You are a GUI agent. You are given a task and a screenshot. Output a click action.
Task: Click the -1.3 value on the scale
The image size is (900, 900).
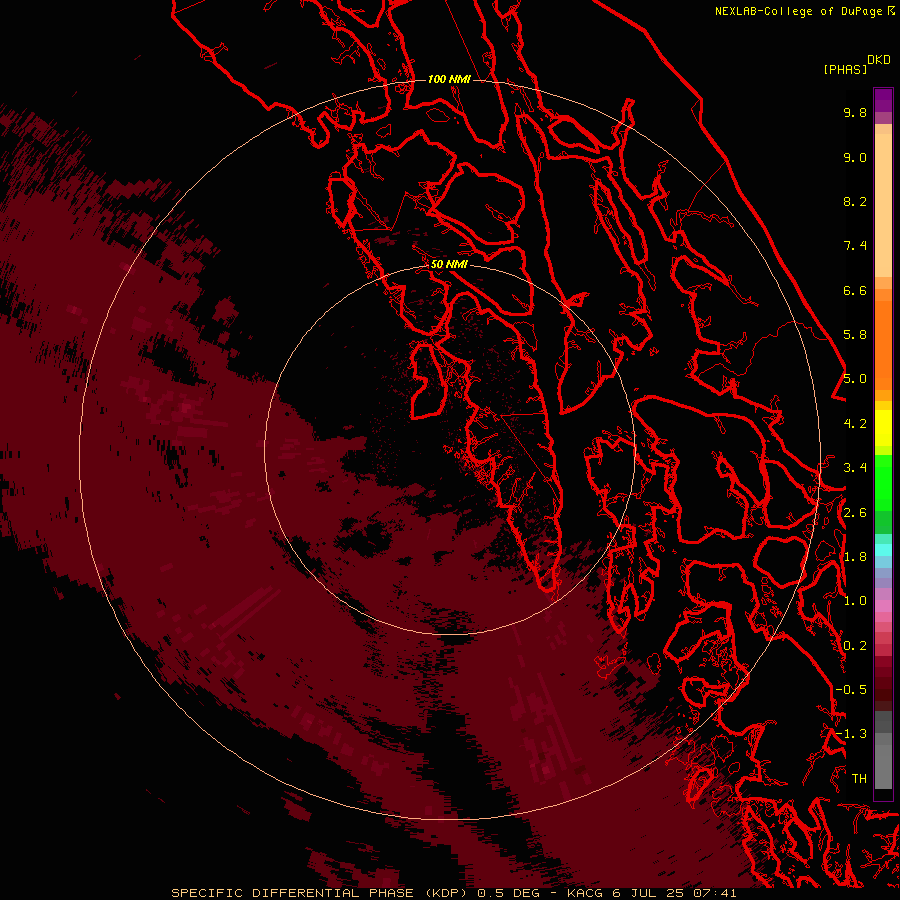click(x=851, y=734)
